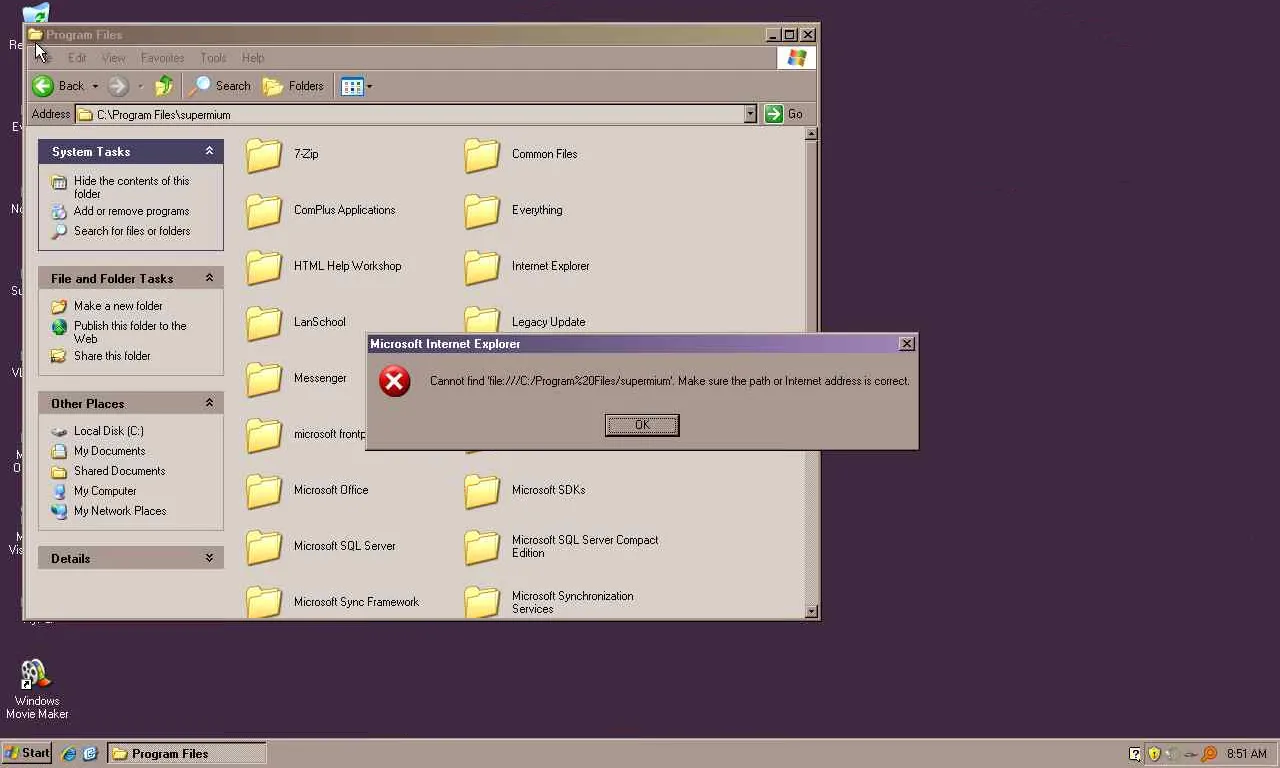Viewport: 1280px width, 768px height.
Task: Click the Go button beside the address bar
Action: tap(784, 114)
